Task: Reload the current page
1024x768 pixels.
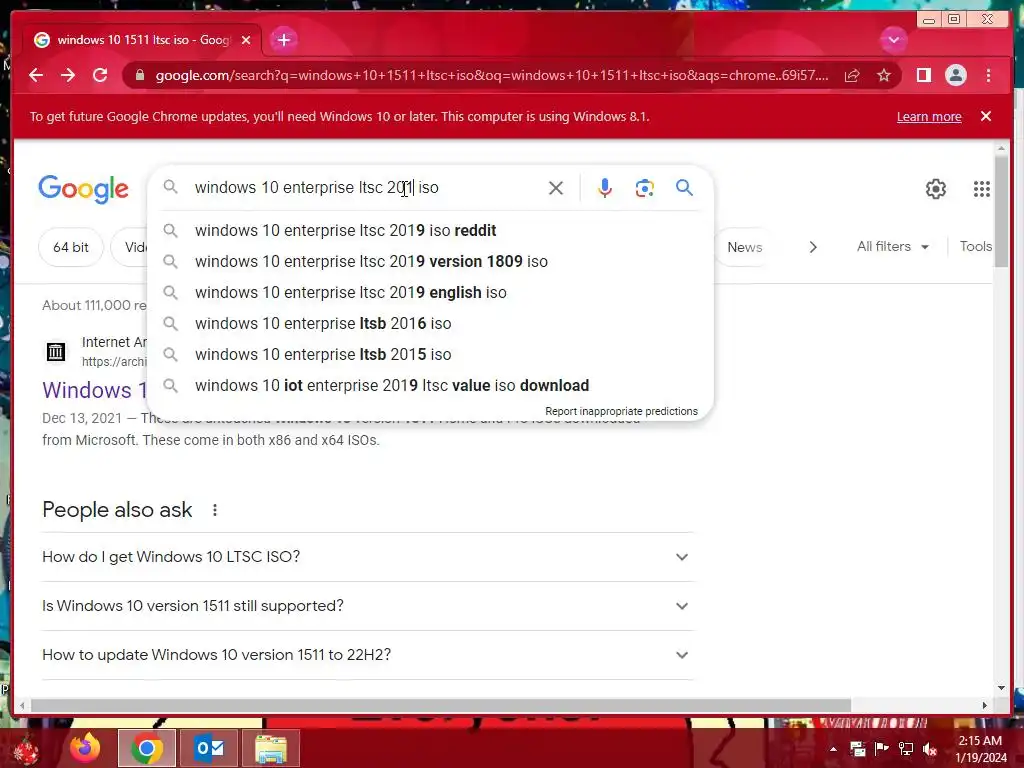Action: coord(100,75)
